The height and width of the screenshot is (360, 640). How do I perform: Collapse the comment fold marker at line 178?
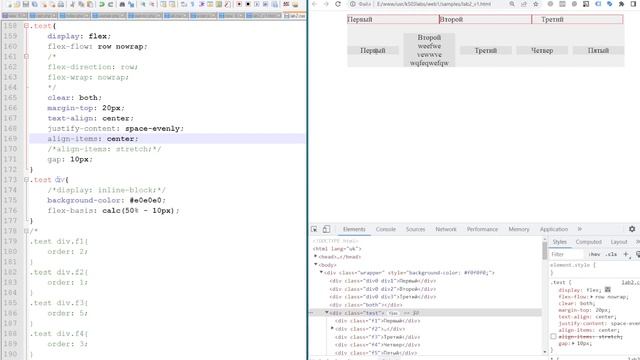pyautogui.click(x=26, y=231)
